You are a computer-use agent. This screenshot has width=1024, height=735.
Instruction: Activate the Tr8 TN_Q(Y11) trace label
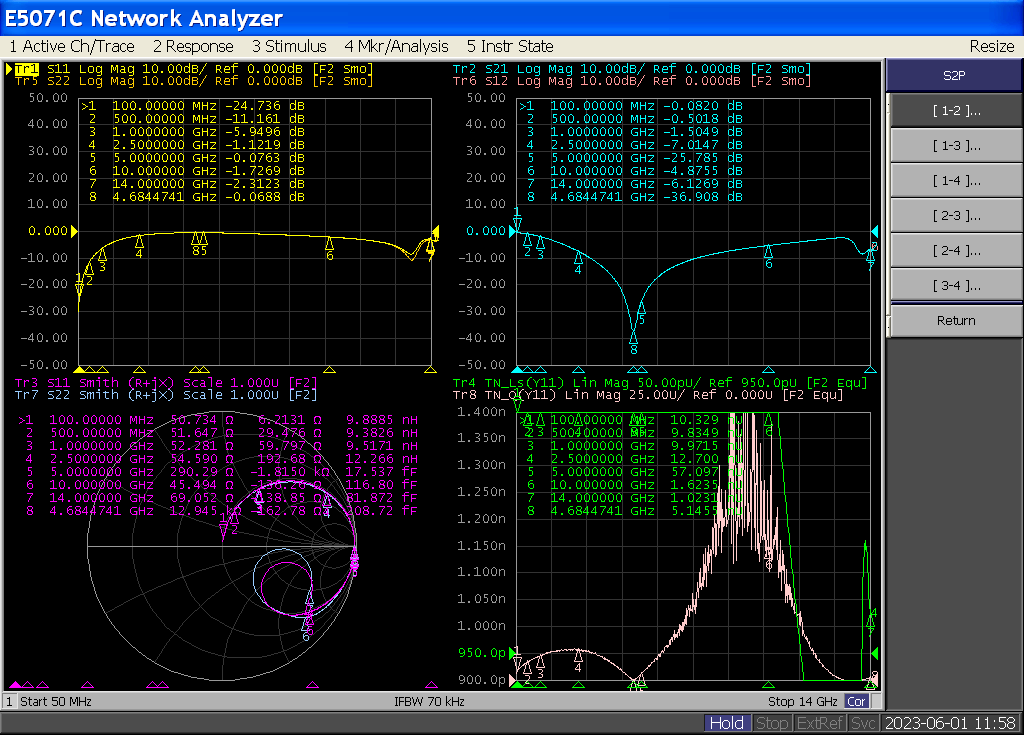tap(648, 395)
